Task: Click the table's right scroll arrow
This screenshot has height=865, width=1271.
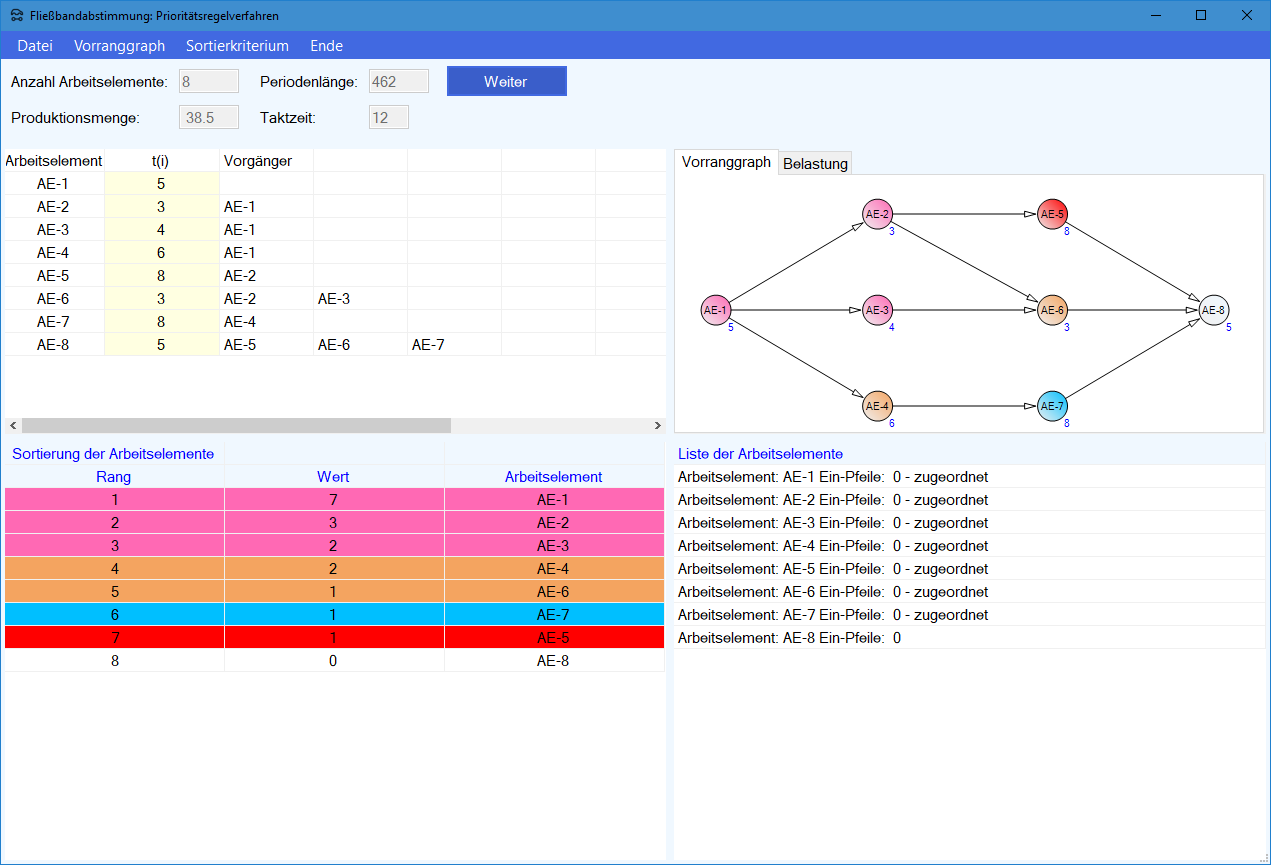Action: 658,425
